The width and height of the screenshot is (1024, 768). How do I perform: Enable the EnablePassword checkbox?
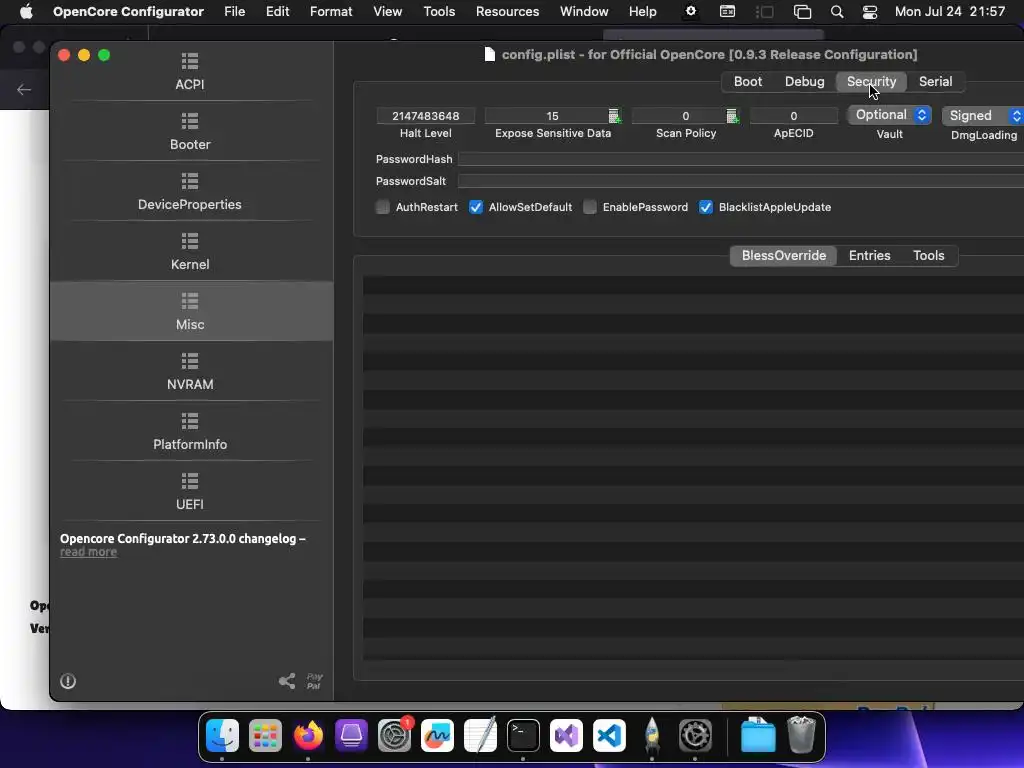(590, 207)
